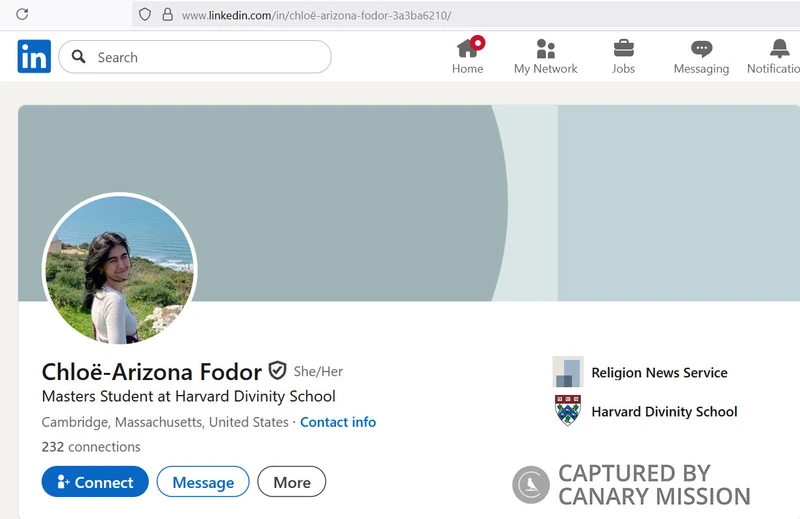The width and height of the screenshot is (800, 519).
Task: Click the Religion News Service logo
Action: click(x=567, y=372)
